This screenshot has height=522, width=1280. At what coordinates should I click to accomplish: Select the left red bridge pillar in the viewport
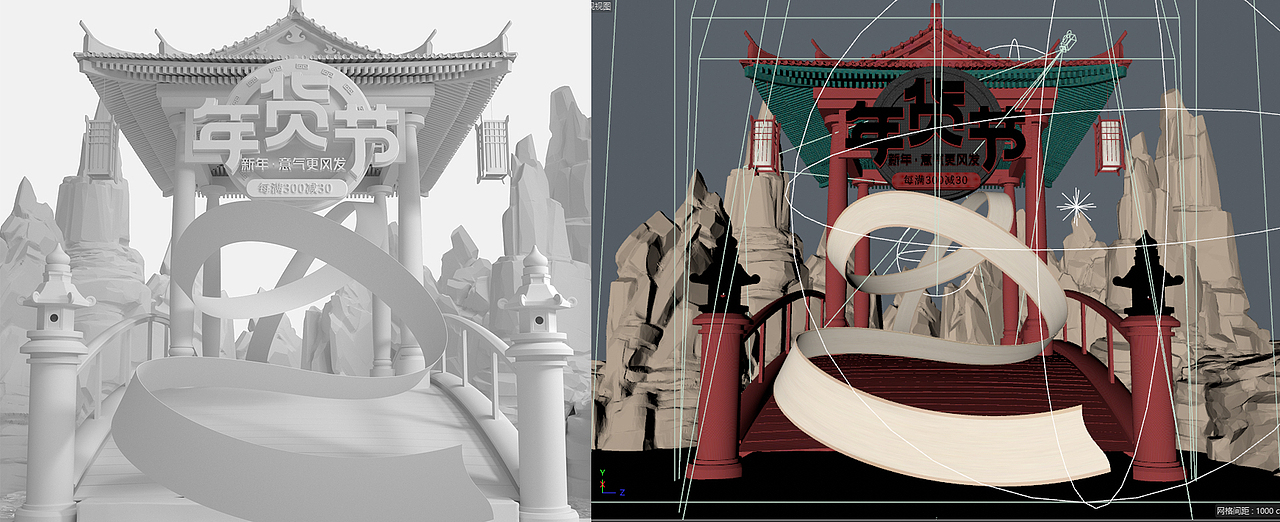(x=717, y=395)
